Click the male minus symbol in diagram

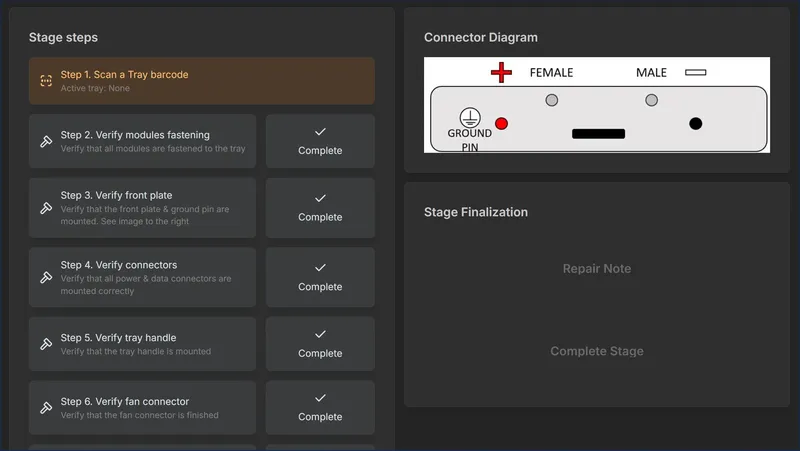click(695, 72)
